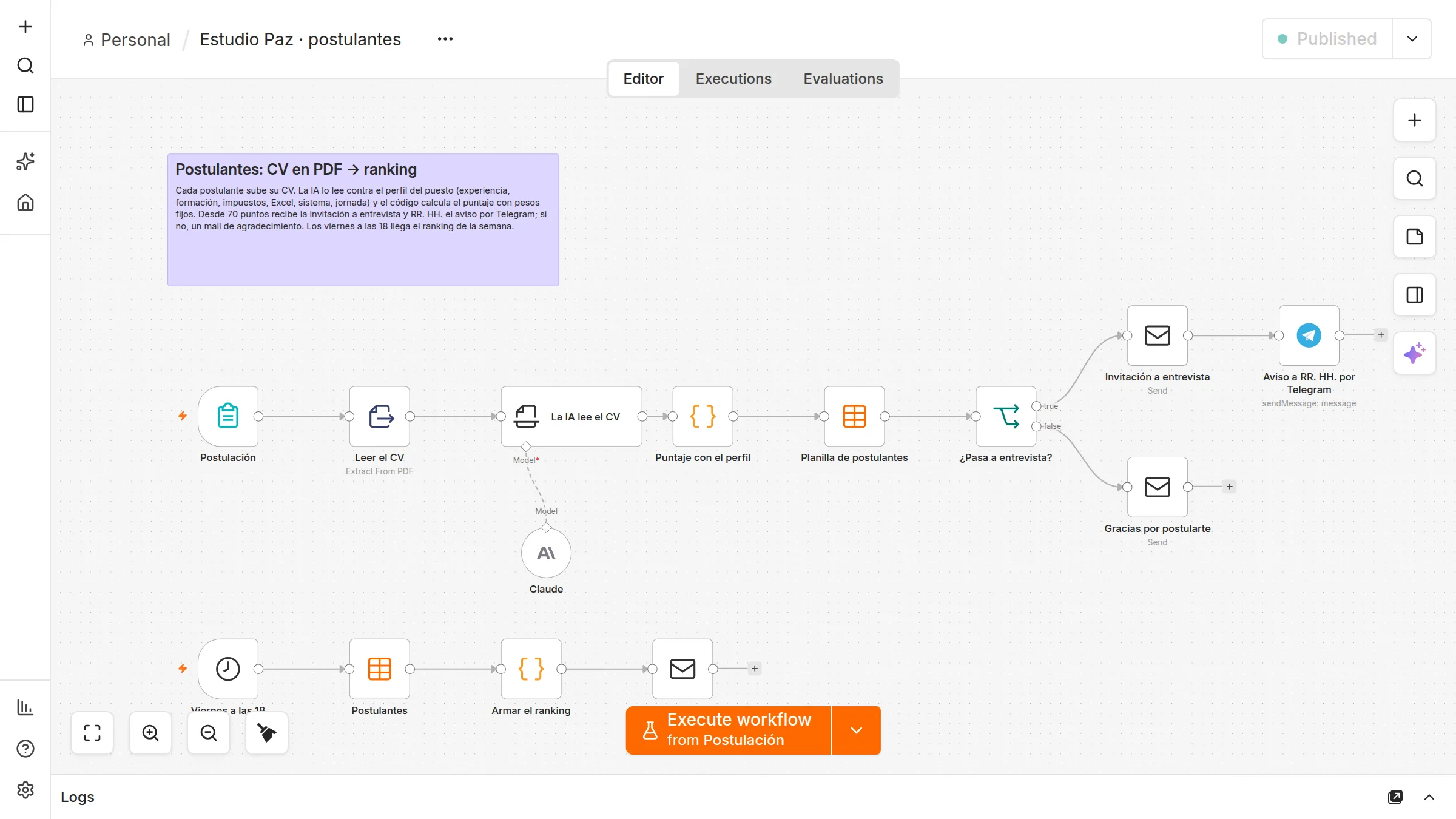Tidy up nodes with the broom button
Image resolution: width=1456 pixels, height=819 pixels.
(x=267, y=733)
